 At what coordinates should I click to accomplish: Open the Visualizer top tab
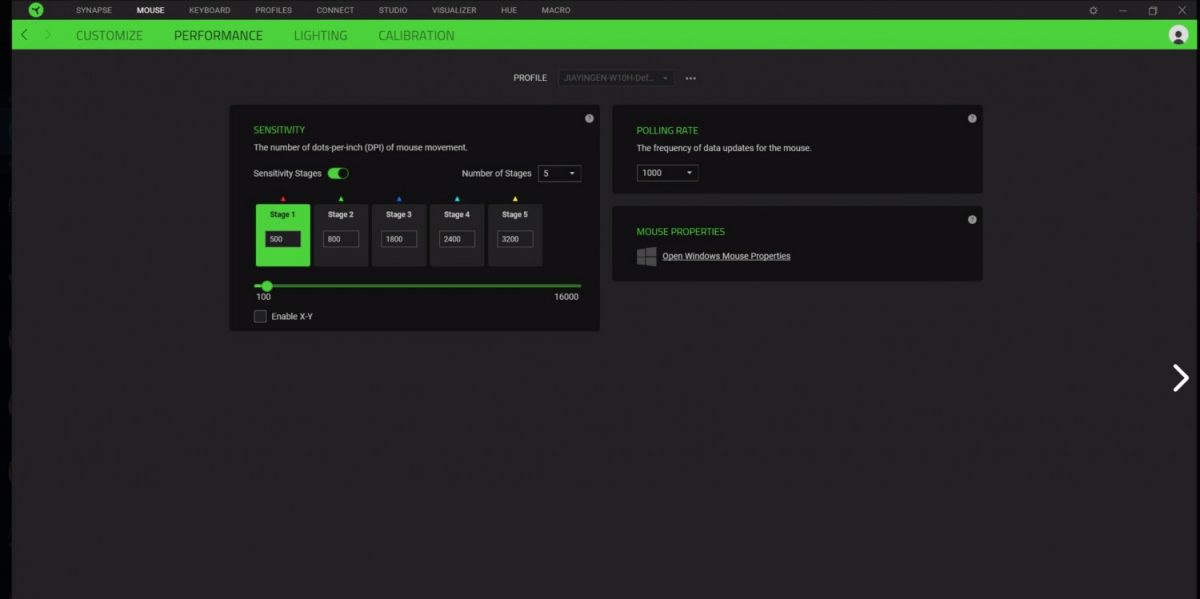tap(454, 10)
